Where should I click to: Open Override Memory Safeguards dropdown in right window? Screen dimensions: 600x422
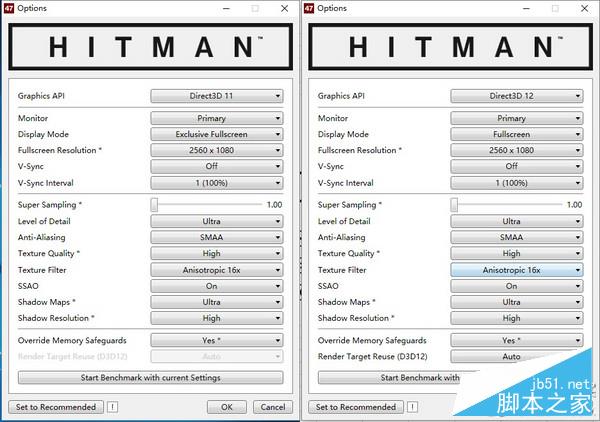517,340
